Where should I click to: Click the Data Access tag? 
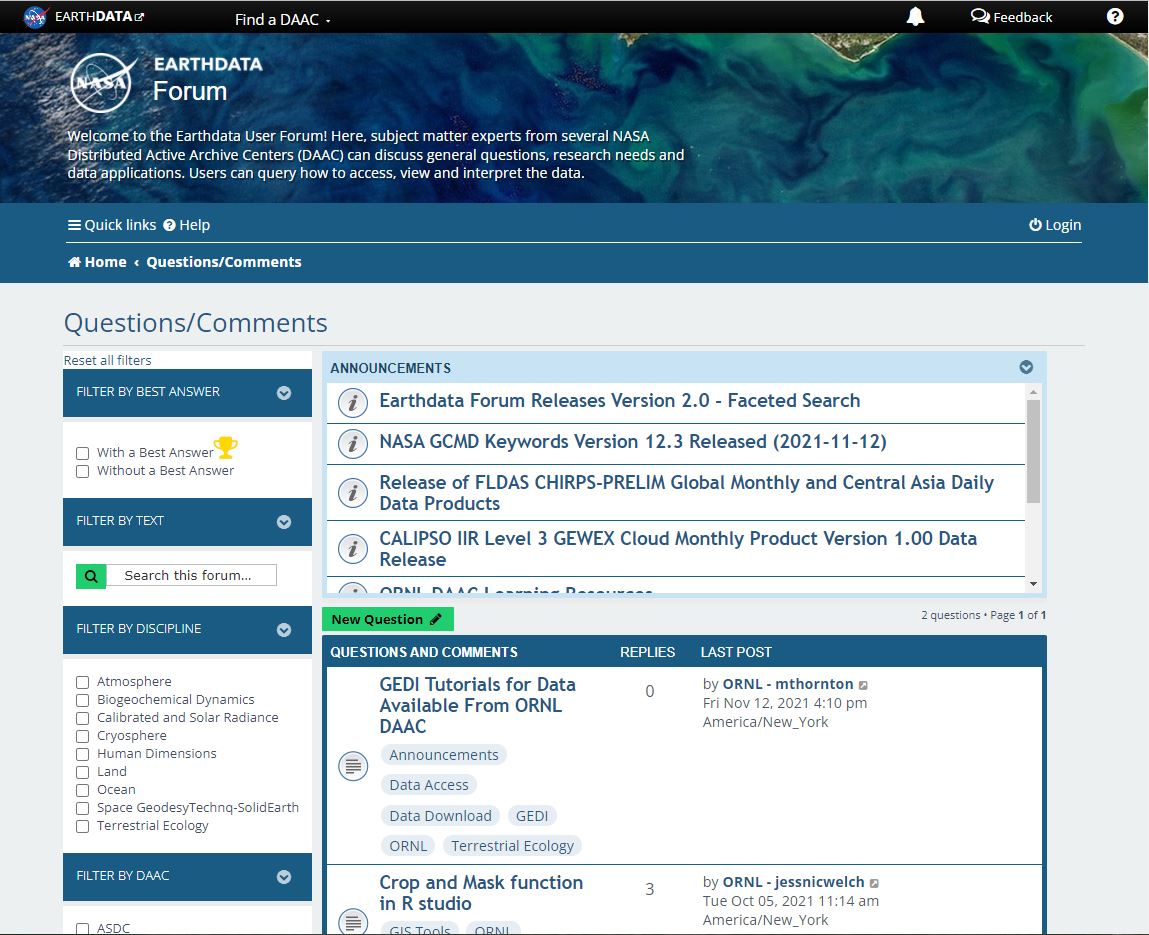click(x=429, y=786)
